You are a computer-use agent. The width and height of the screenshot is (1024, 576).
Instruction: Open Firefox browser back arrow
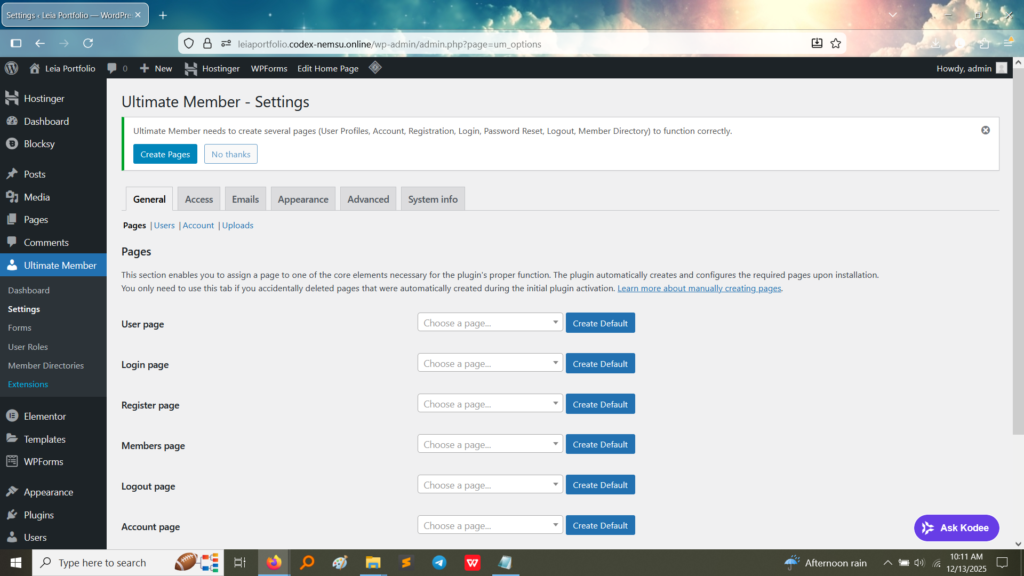(x=40, y=43)
